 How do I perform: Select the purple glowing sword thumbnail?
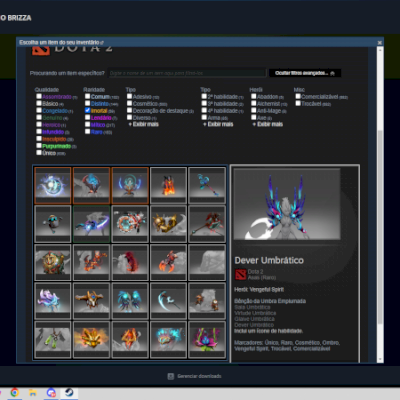point(91,224)
